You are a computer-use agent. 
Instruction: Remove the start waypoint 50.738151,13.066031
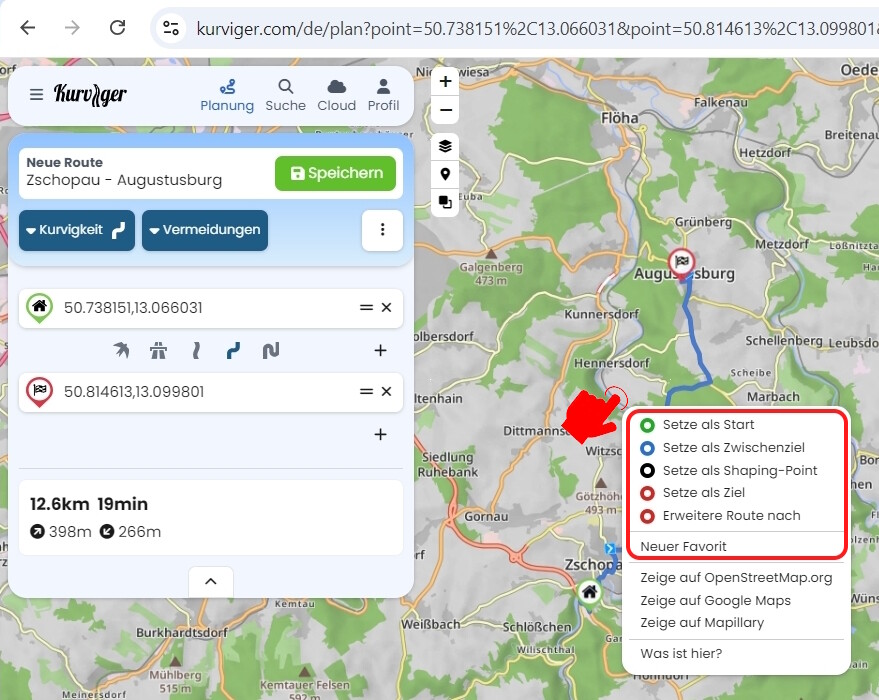click(386, 308)
